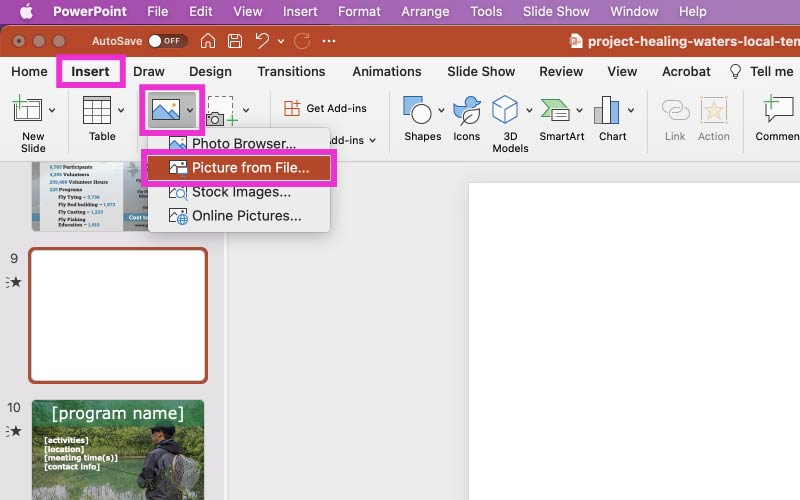Switch to the Insert ribbon tab
Viewport: 800px width, 500px height.
(90, 71)
